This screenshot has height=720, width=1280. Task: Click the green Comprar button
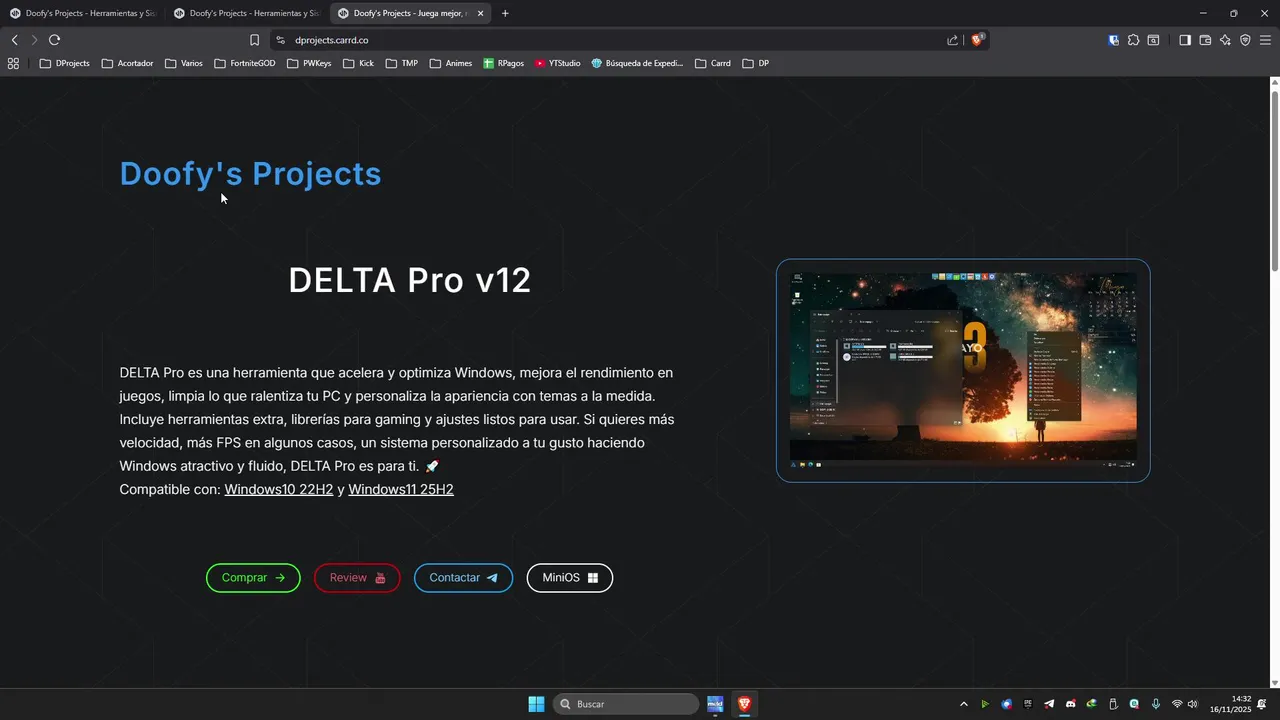point(253,578)
